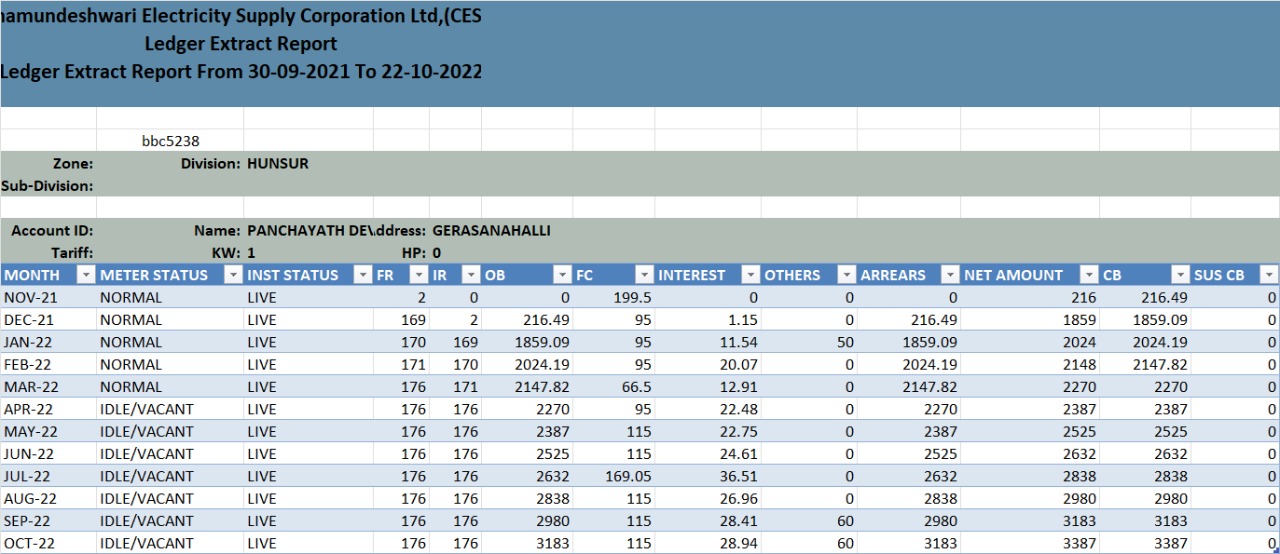This screenshot has height=554, width=1280.
Task: Select the NOV-21 month cell
Action: click(48, 298)
